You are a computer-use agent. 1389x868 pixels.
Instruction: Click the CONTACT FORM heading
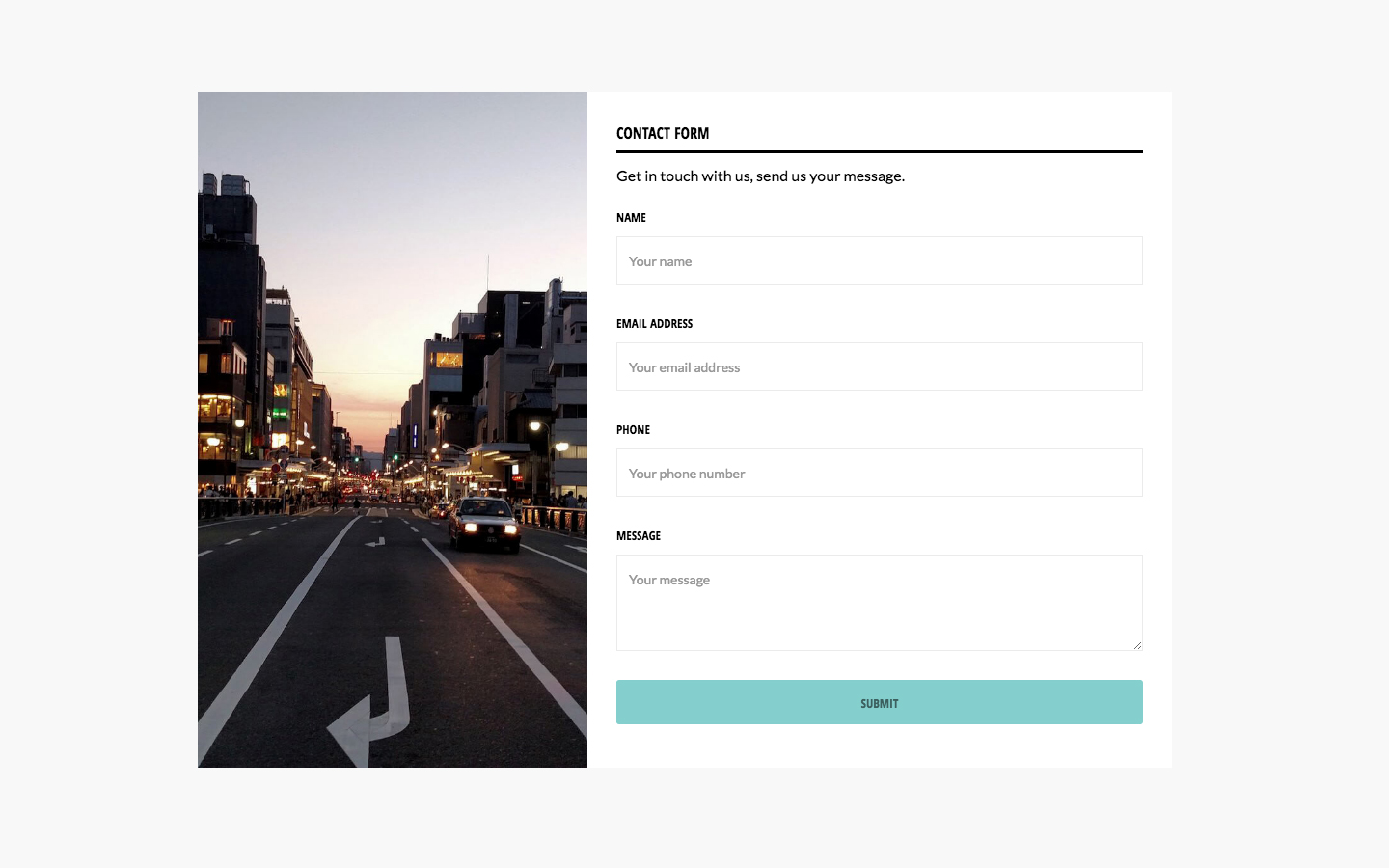(663, 133)
